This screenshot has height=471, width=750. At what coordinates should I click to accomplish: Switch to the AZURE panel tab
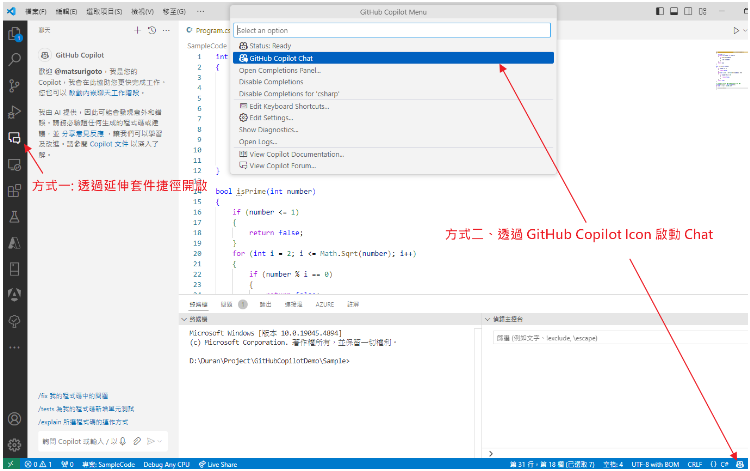(x=325, y=304)
